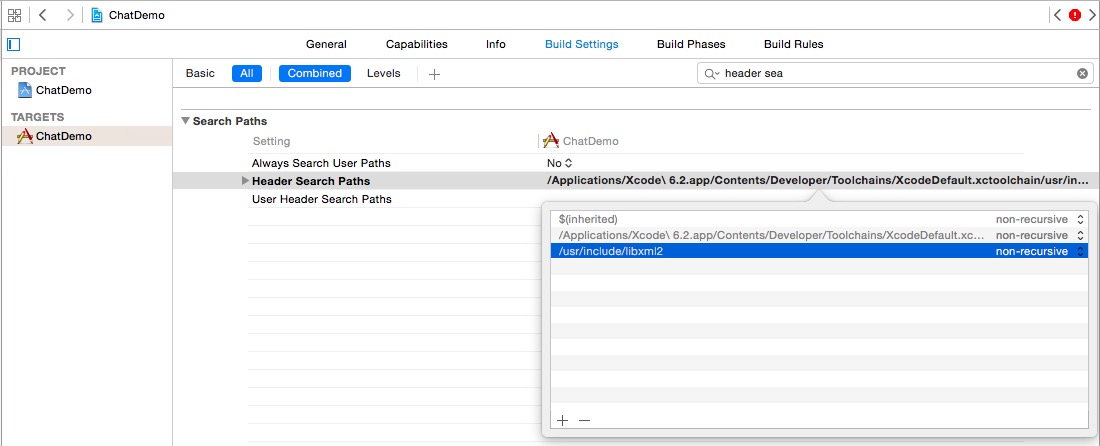The height and width of the screenshot is (446, 1100).
Task: Select the Xcode 6.2.app toolchain path entry
Action: pos(769,235)
